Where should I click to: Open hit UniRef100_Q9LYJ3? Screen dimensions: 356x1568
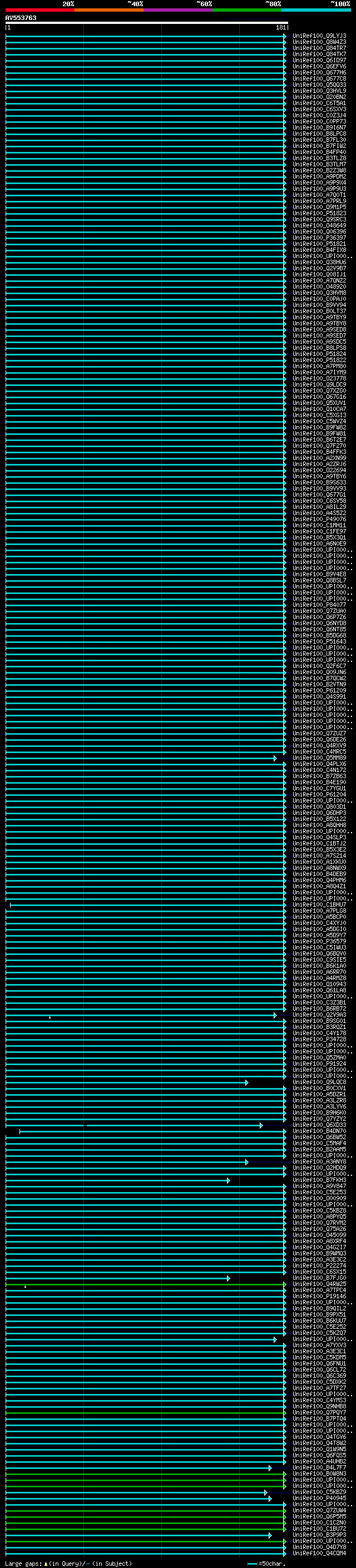tap(319, 36)
